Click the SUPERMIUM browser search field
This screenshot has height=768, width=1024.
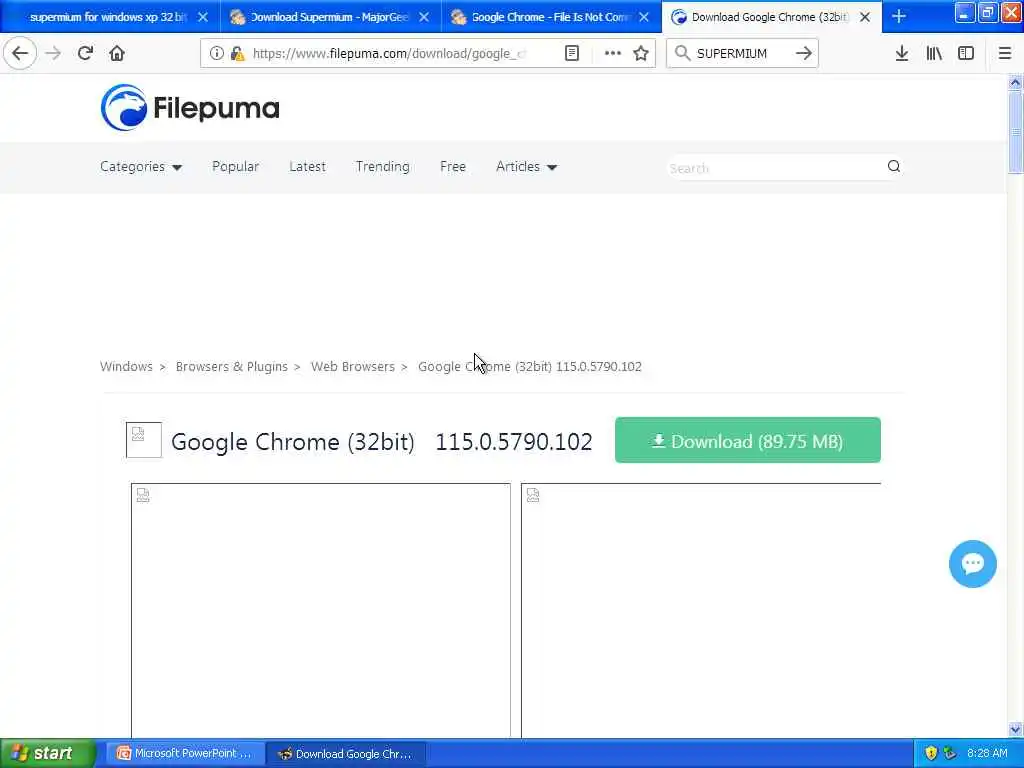click(x=743, y=54)
